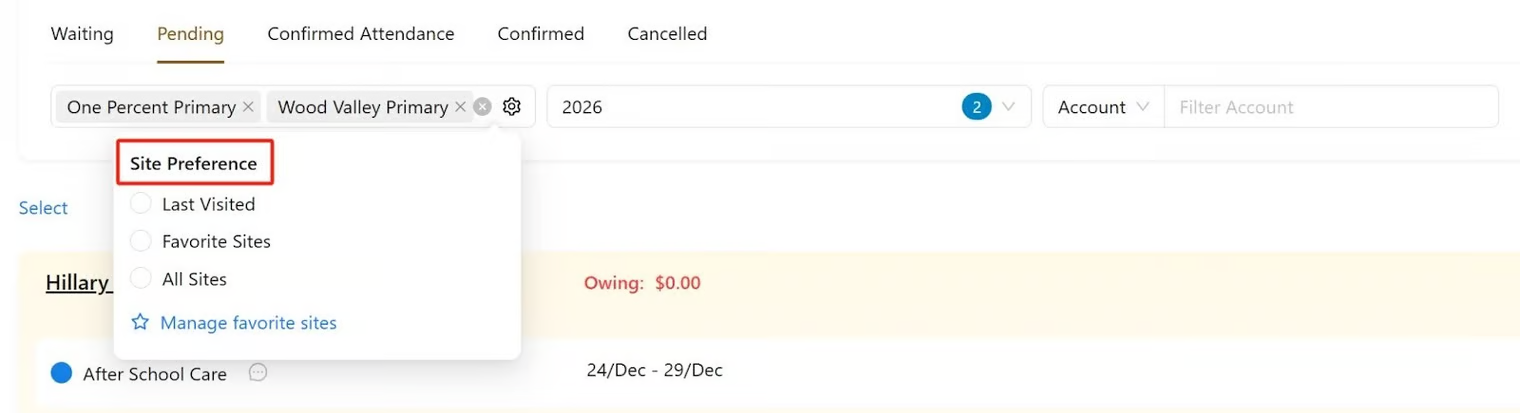
Task: Select All Sites radio option
Action: (x=142, y=279)
